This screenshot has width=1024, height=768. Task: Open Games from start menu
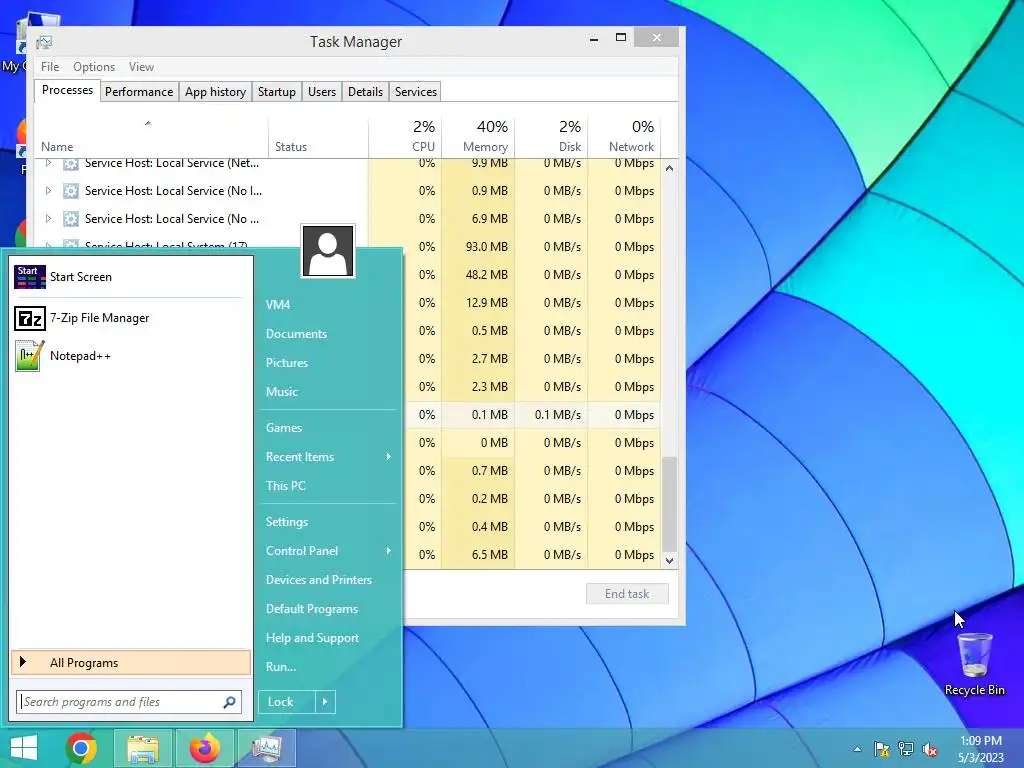coord(284,428)
